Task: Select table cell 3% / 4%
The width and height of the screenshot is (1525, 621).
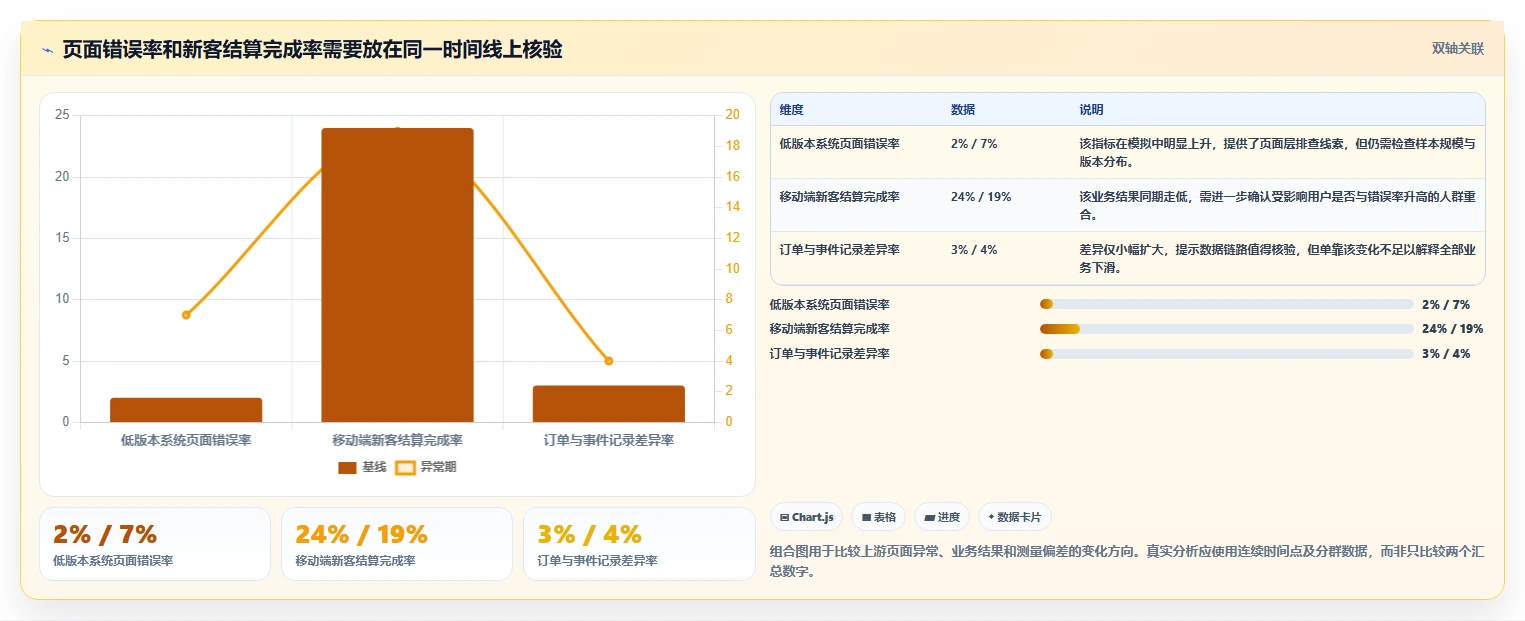Action: (974, 250)
